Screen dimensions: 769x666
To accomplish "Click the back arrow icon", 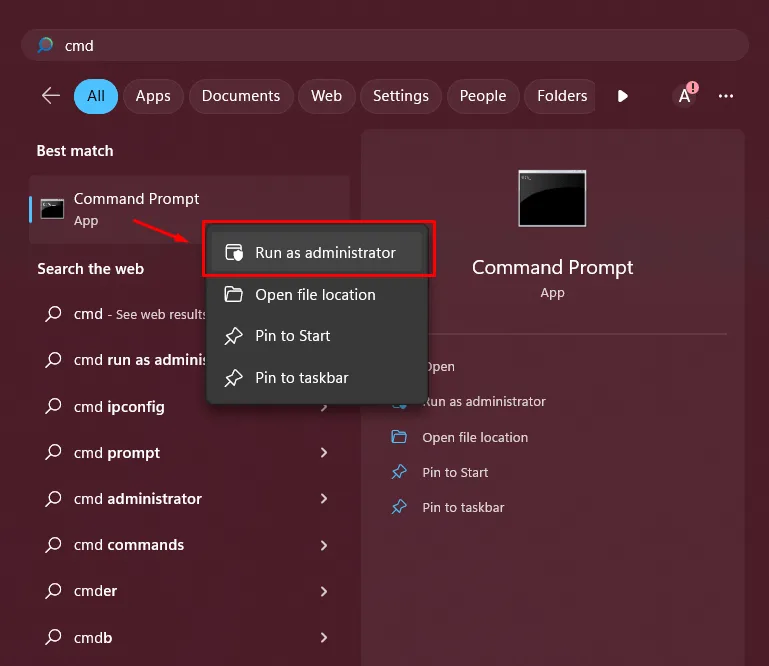I will click(51, 96).
